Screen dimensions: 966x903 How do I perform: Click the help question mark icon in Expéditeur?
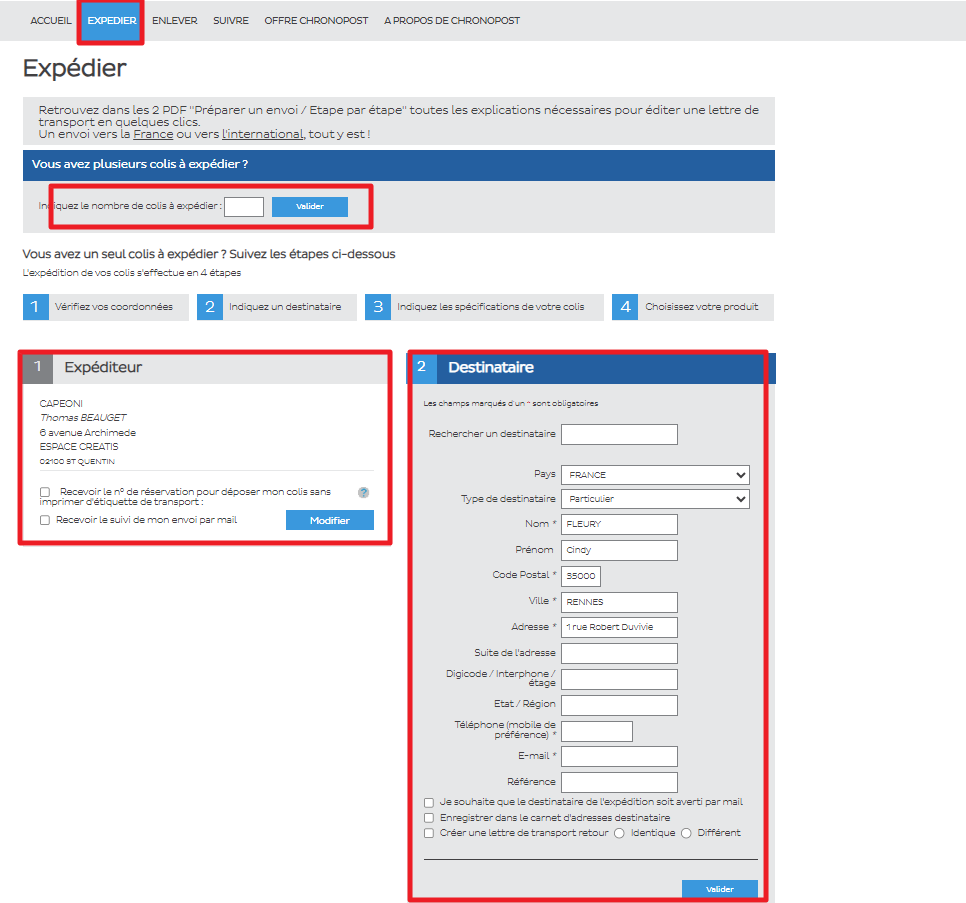tap(363, 492)
